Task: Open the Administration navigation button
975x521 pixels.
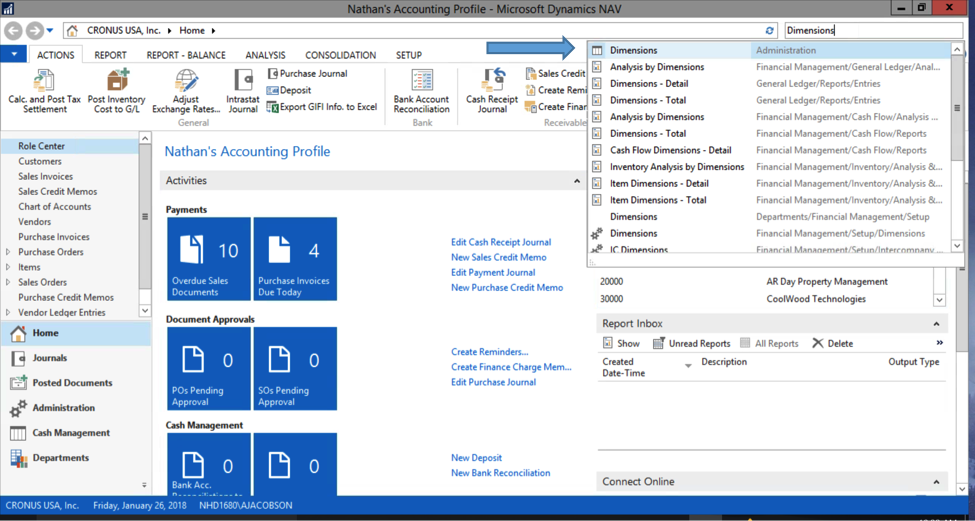Action: (x=75, y=408)
